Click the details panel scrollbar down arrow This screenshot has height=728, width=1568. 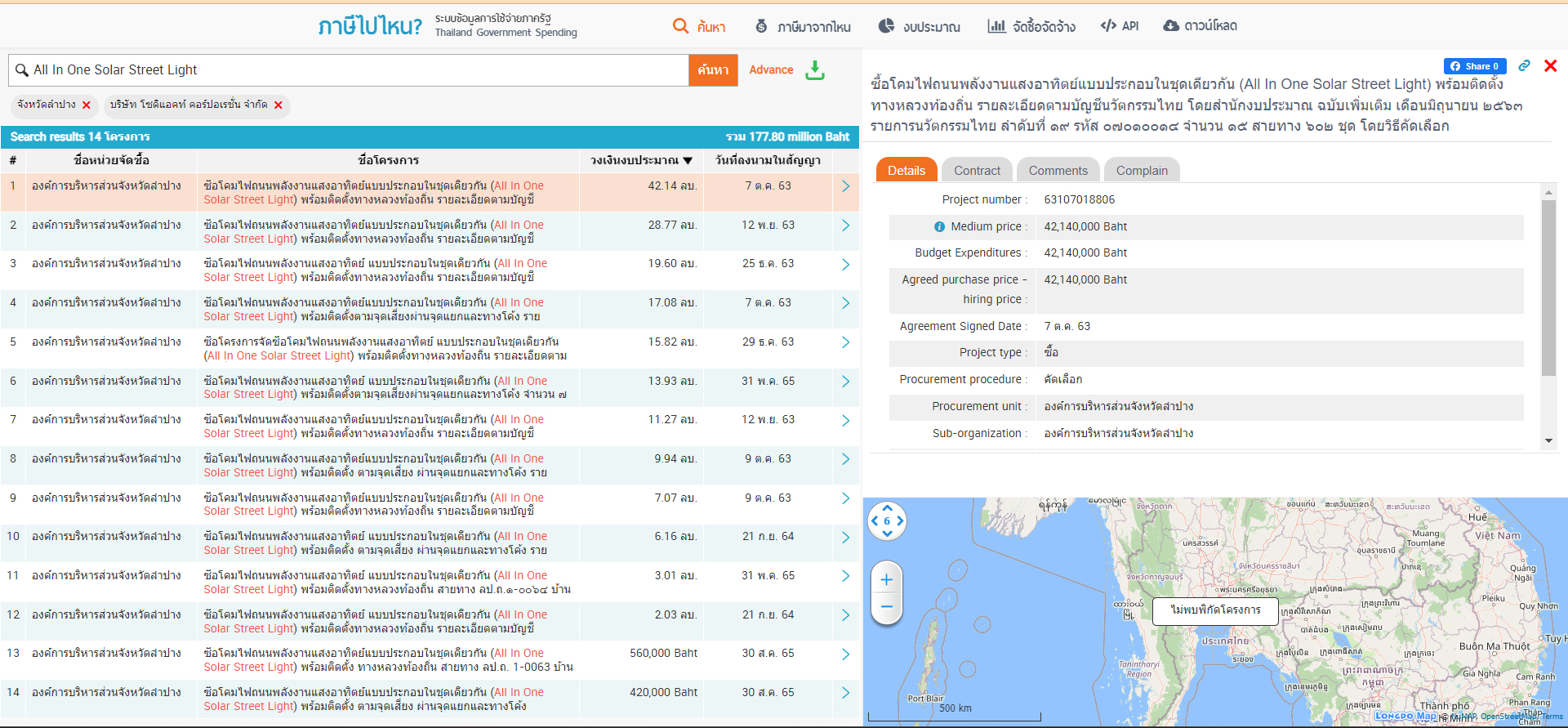click(x=1548, y=441)
